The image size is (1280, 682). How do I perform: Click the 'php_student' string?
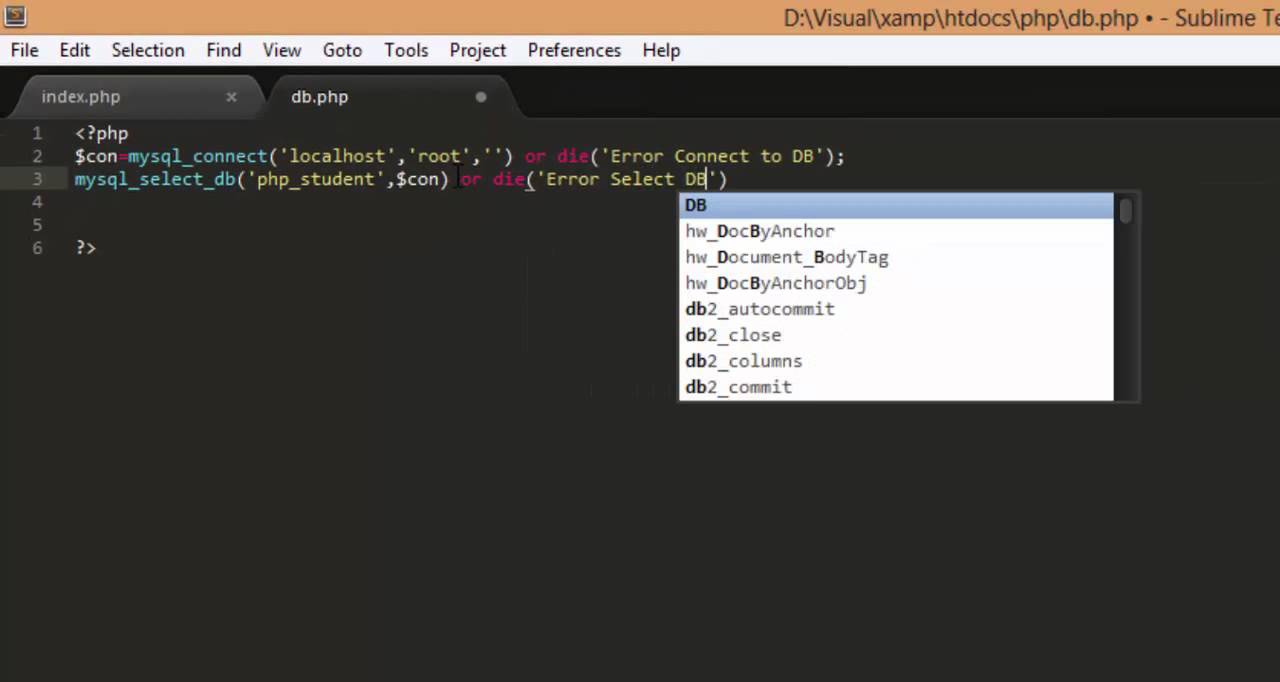316,179
